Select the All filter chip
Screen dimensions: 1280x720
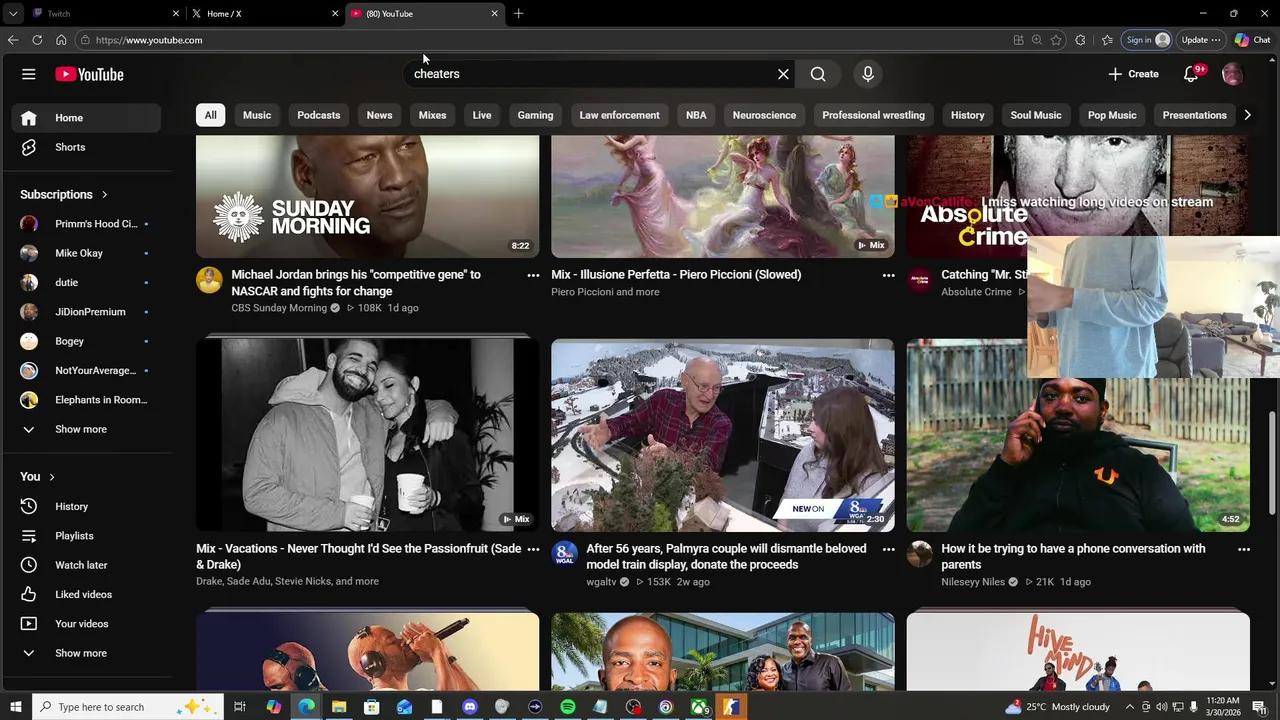pyautogui.click(x=210, y=115)
